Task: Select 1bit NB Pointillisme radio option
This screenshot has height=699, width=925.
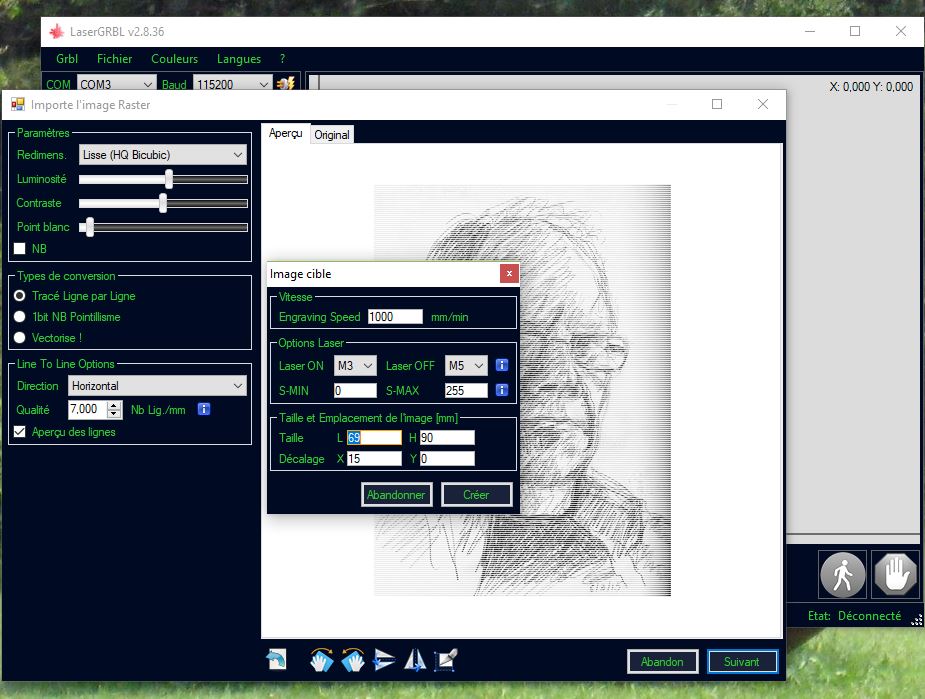Action: (x=19, y=317)
